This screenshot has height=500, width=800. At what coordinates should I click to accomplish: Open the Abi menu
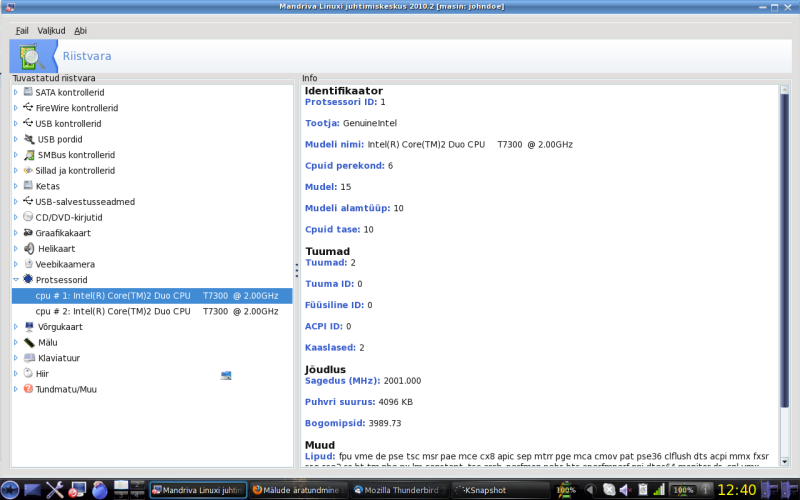80,31
